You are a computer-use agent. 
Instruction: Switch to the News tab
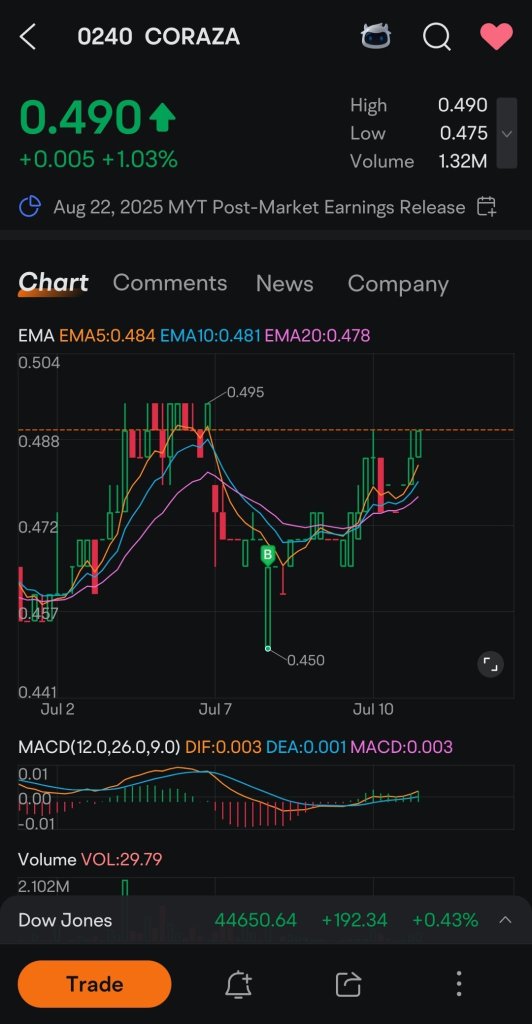click(285, 283)
